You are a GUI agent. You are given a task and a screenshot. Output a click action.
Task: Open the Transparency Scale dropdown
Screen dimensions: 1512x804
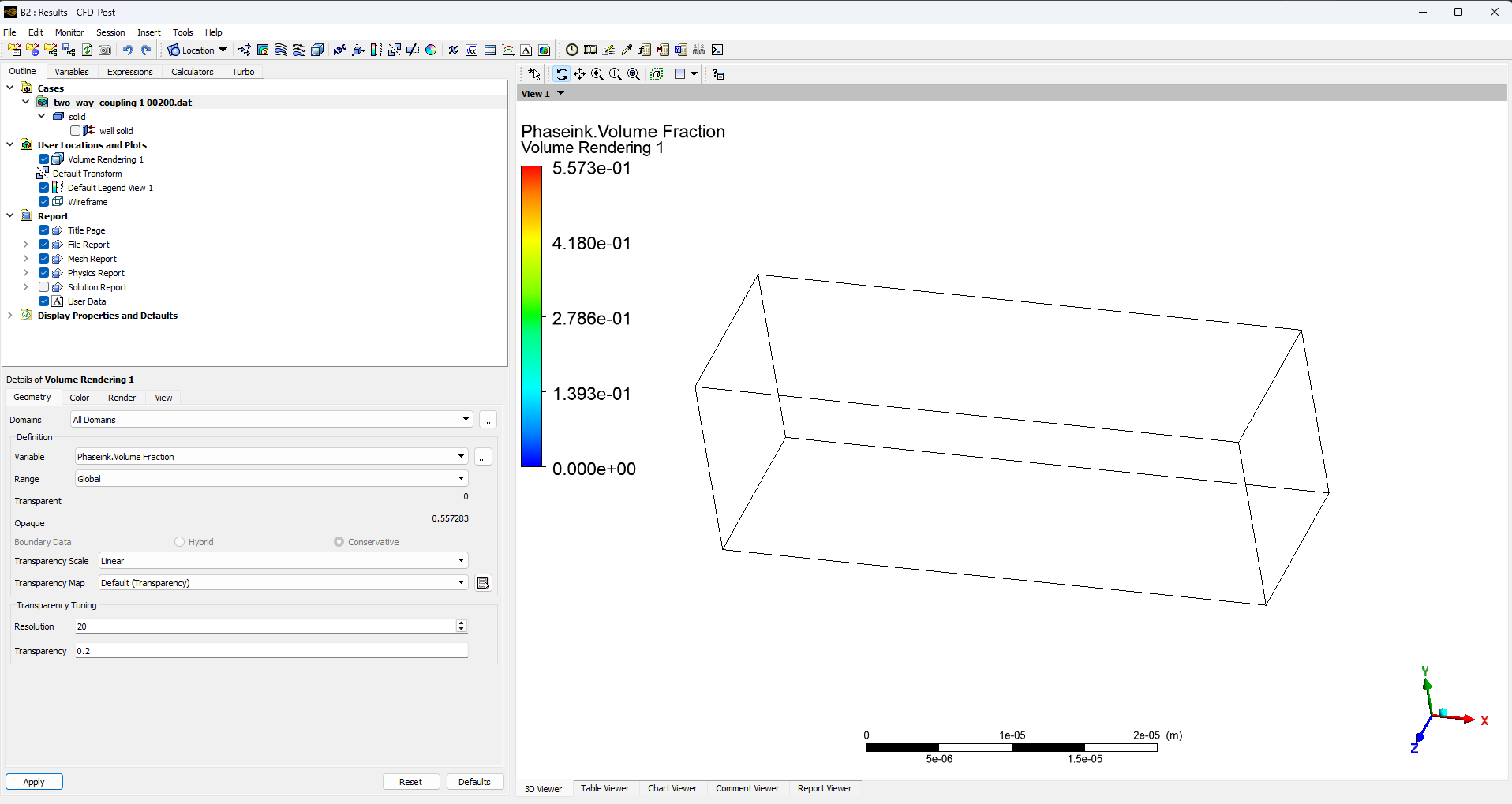tap(283, 561)
